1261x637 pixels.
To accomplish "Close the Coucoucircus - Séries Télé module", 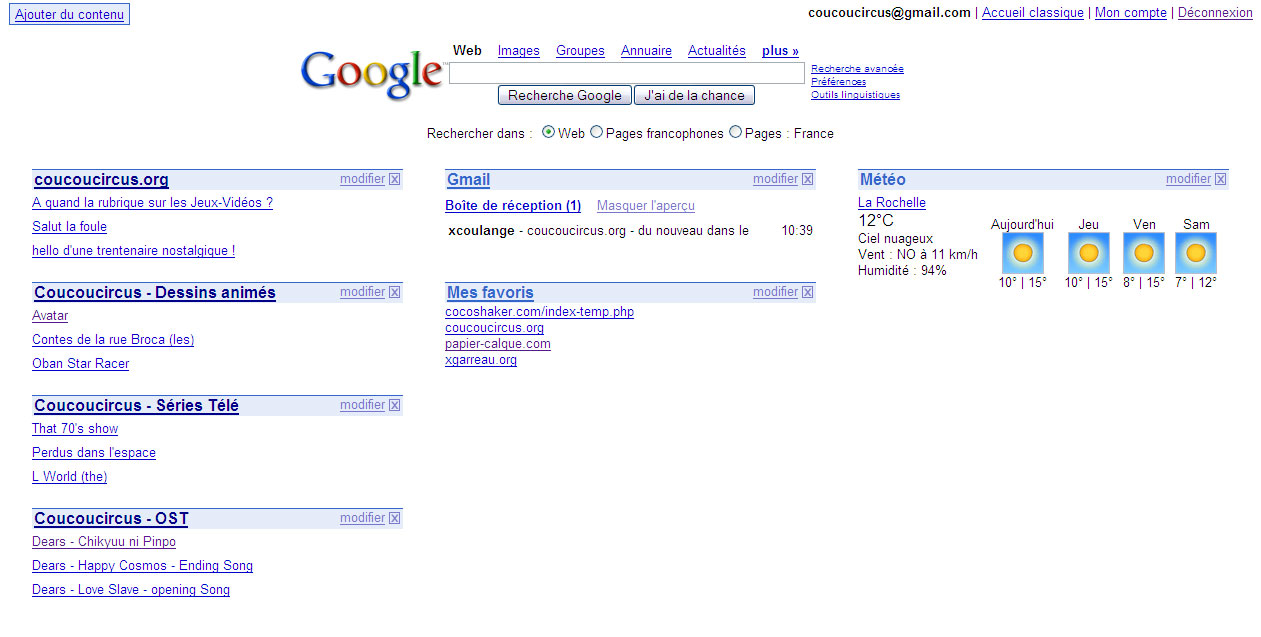I will (394, 406).
